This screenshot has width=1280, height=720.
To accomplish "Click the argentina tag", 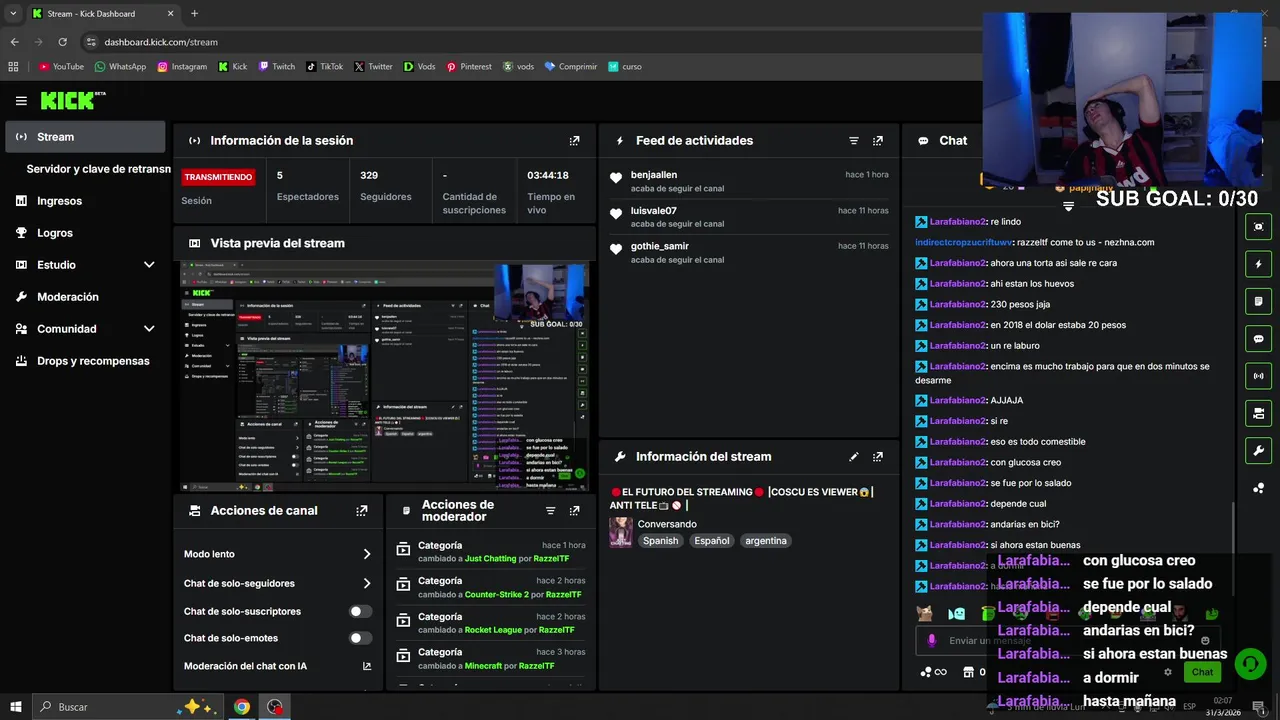I will click(766, 541).
